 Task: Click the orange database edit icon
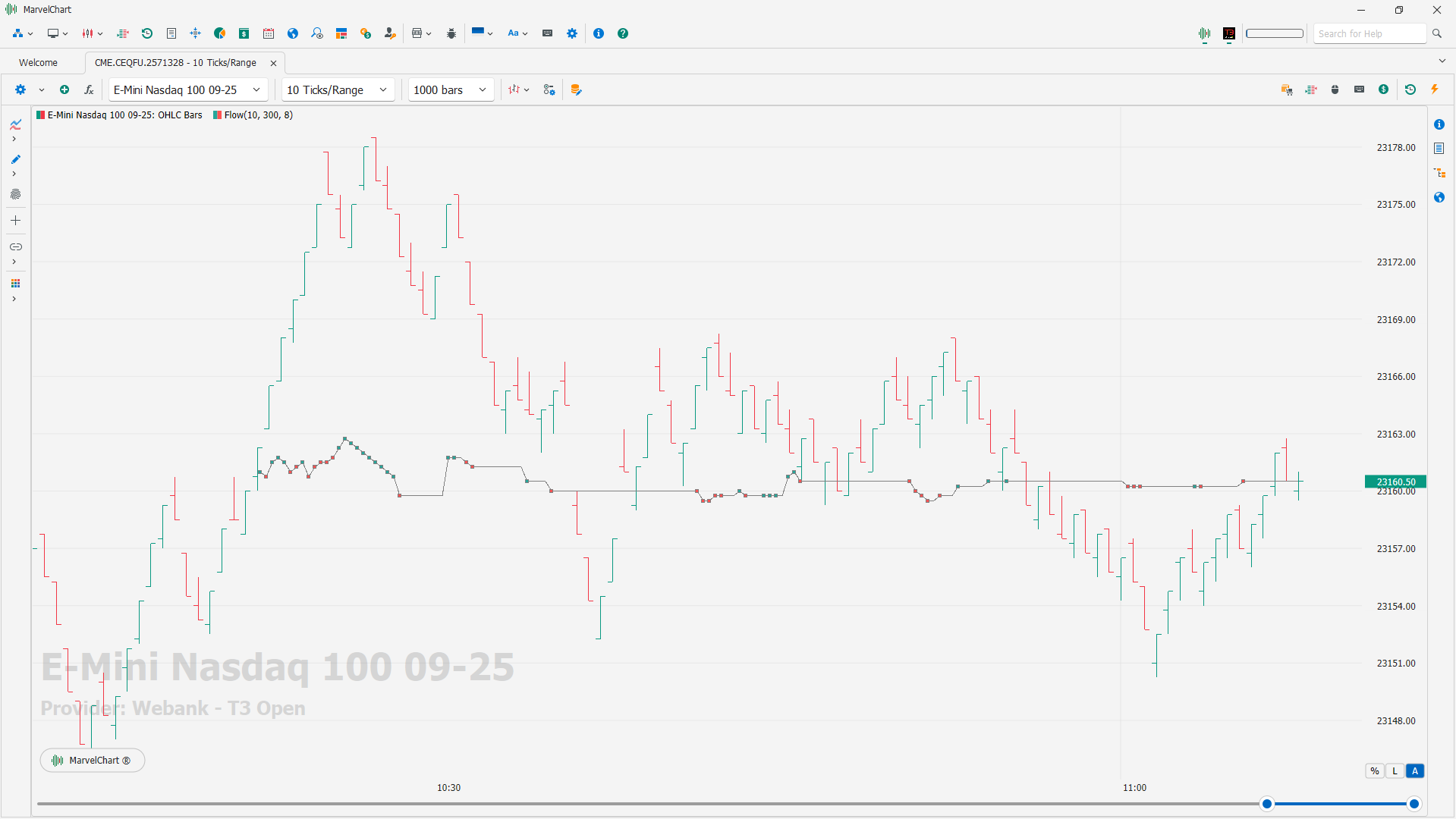[x=576, y=89]
